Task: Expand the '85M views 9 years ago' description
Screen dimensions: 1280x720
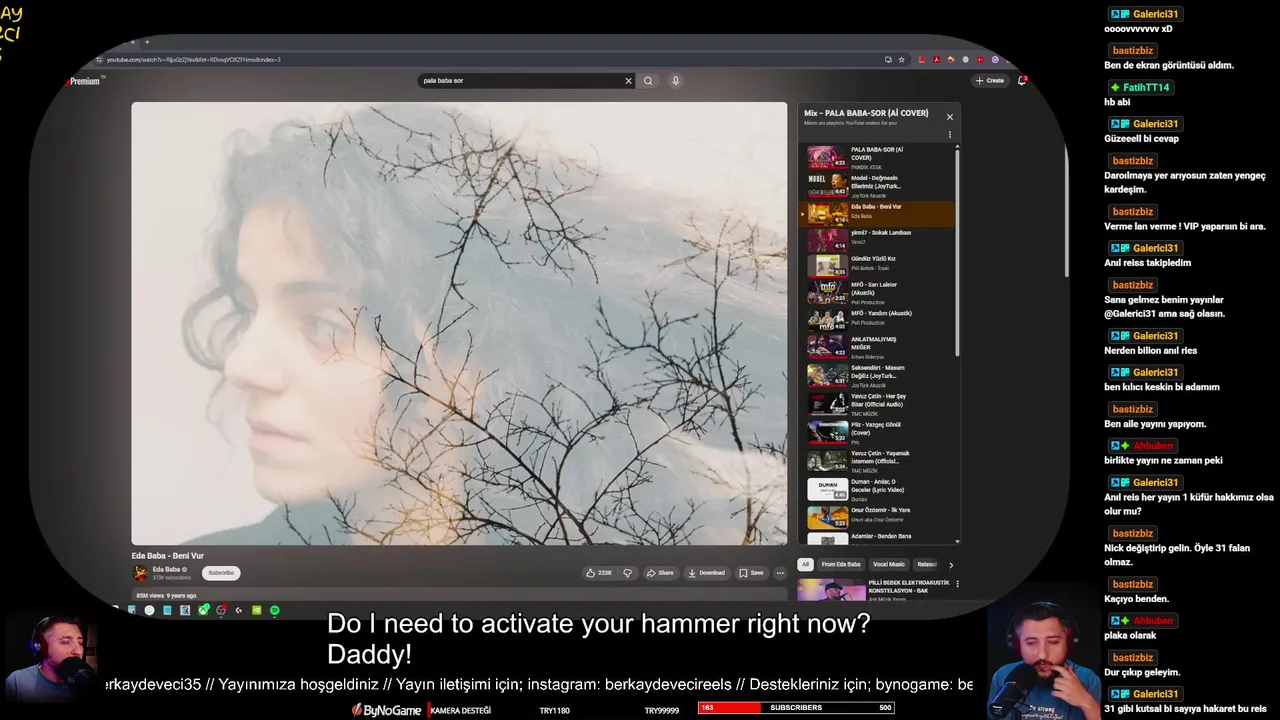Action: 167,596
